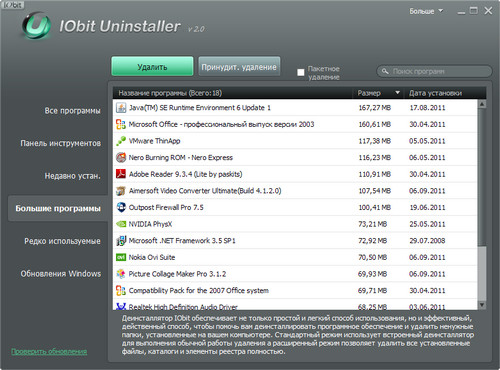The image size is (500, 370).
Task: Click the IObit Uninstaller logo orb
Action: [x=36, y=26]
